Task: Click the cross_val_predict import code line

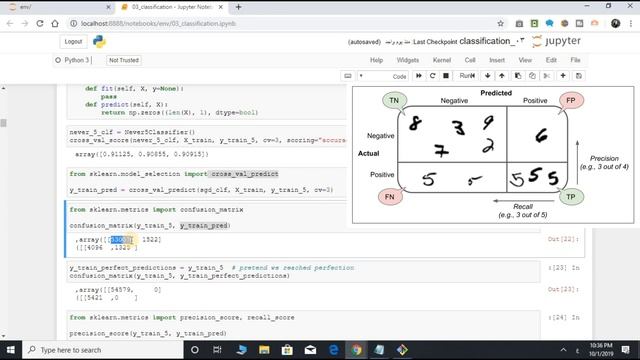Action: [x=174, y=174]
